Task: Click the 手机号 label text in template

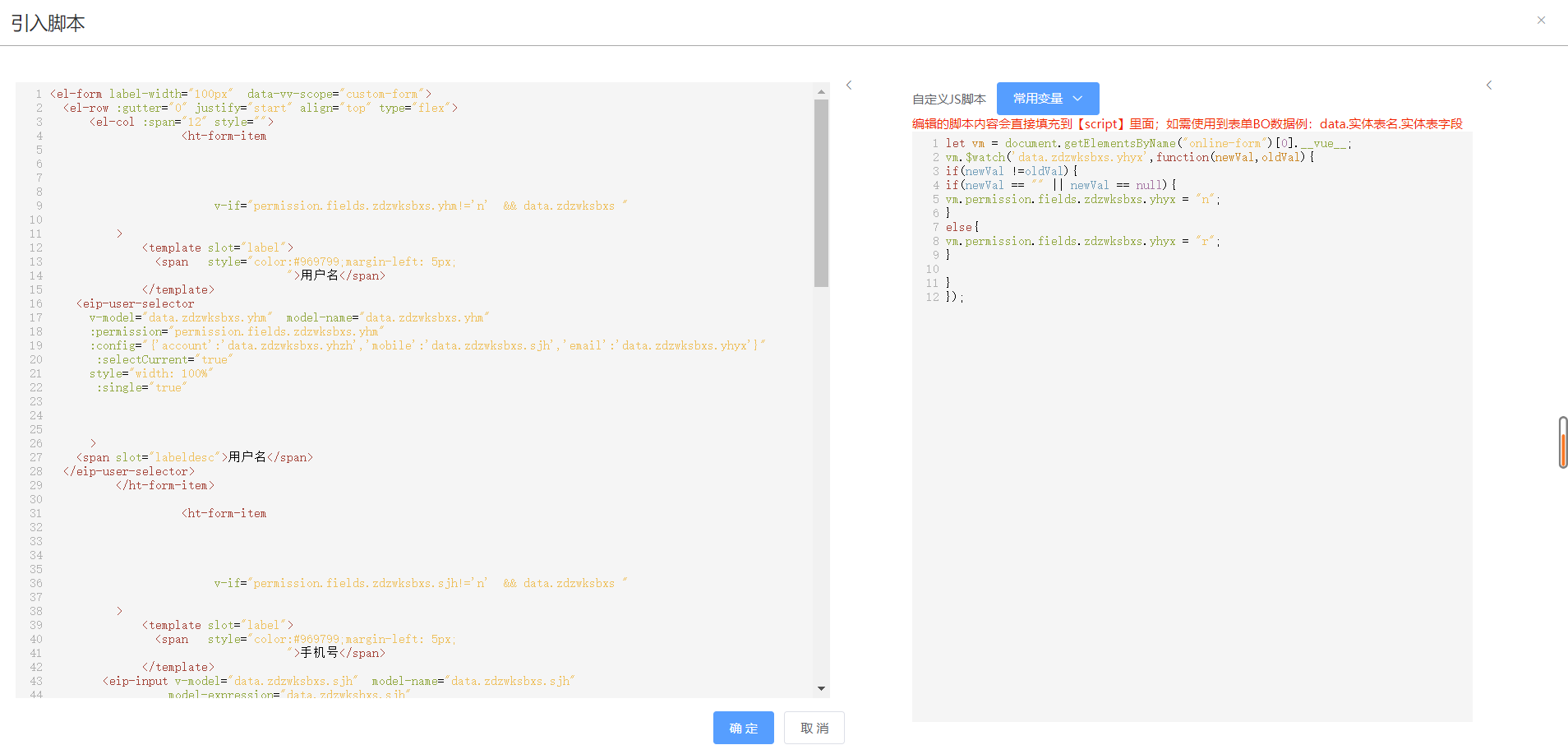Action: click(x=320, y=653)
